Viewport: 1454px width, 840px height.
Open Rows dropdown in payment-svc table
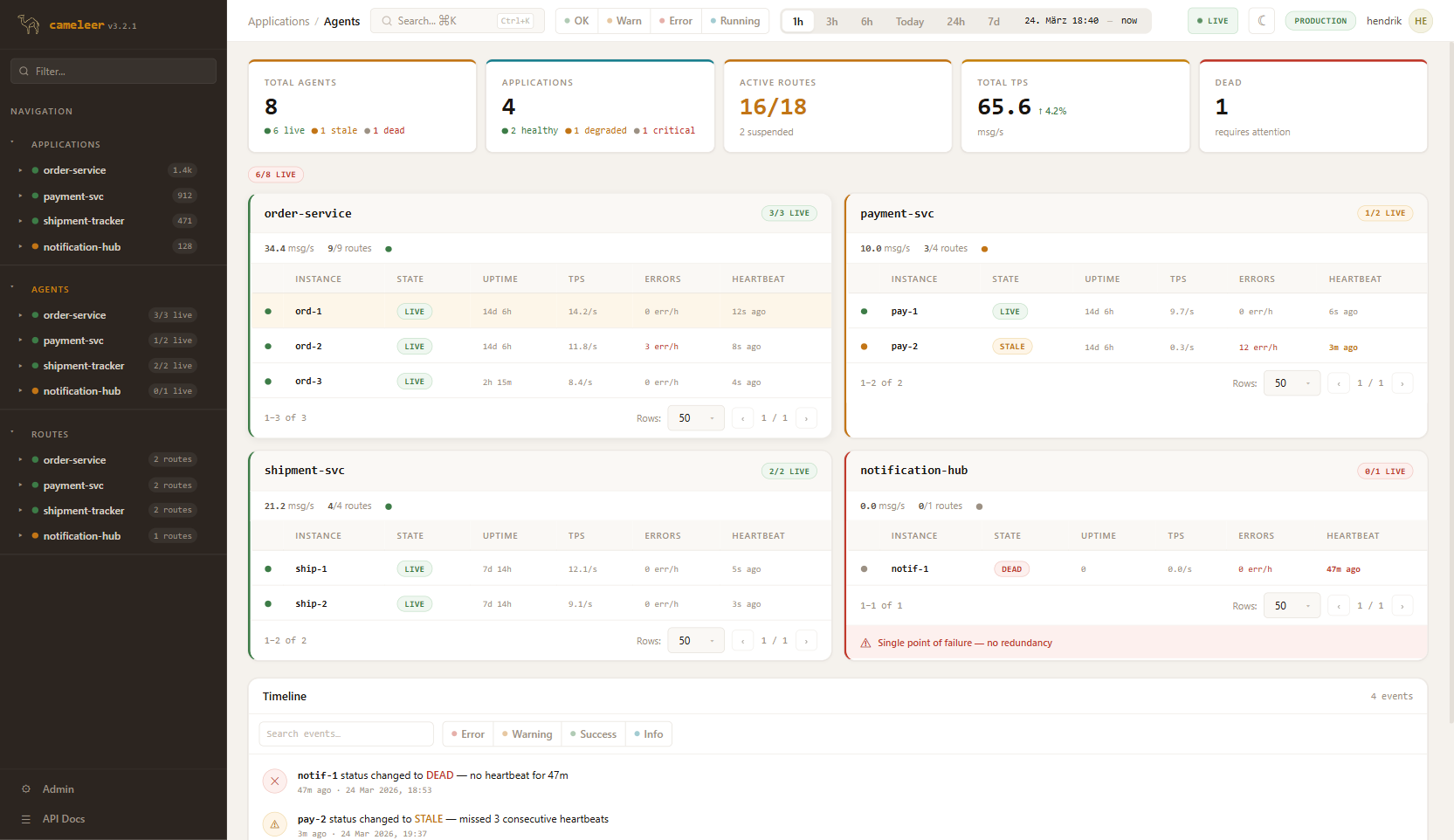point(1292,383)
